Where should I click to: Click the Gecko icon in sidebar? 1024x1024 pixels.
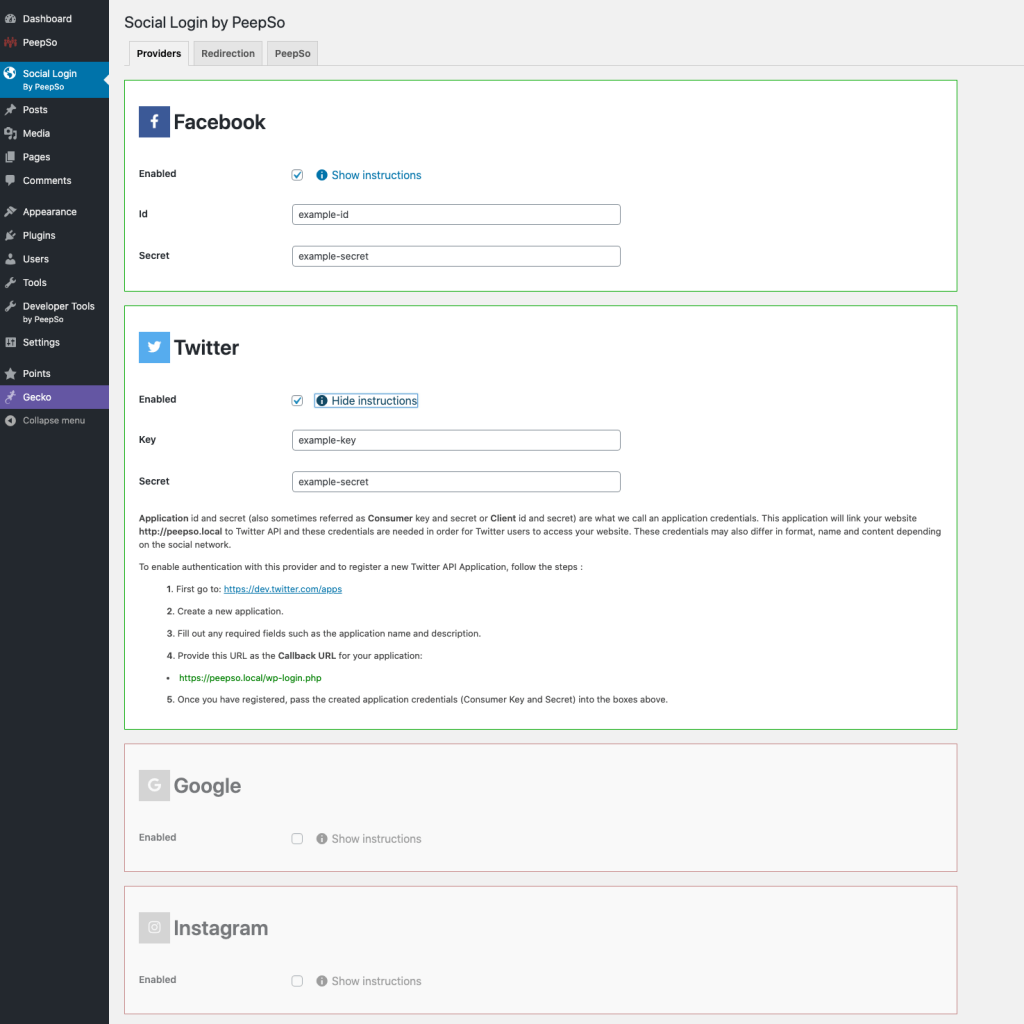click(10, 397)
